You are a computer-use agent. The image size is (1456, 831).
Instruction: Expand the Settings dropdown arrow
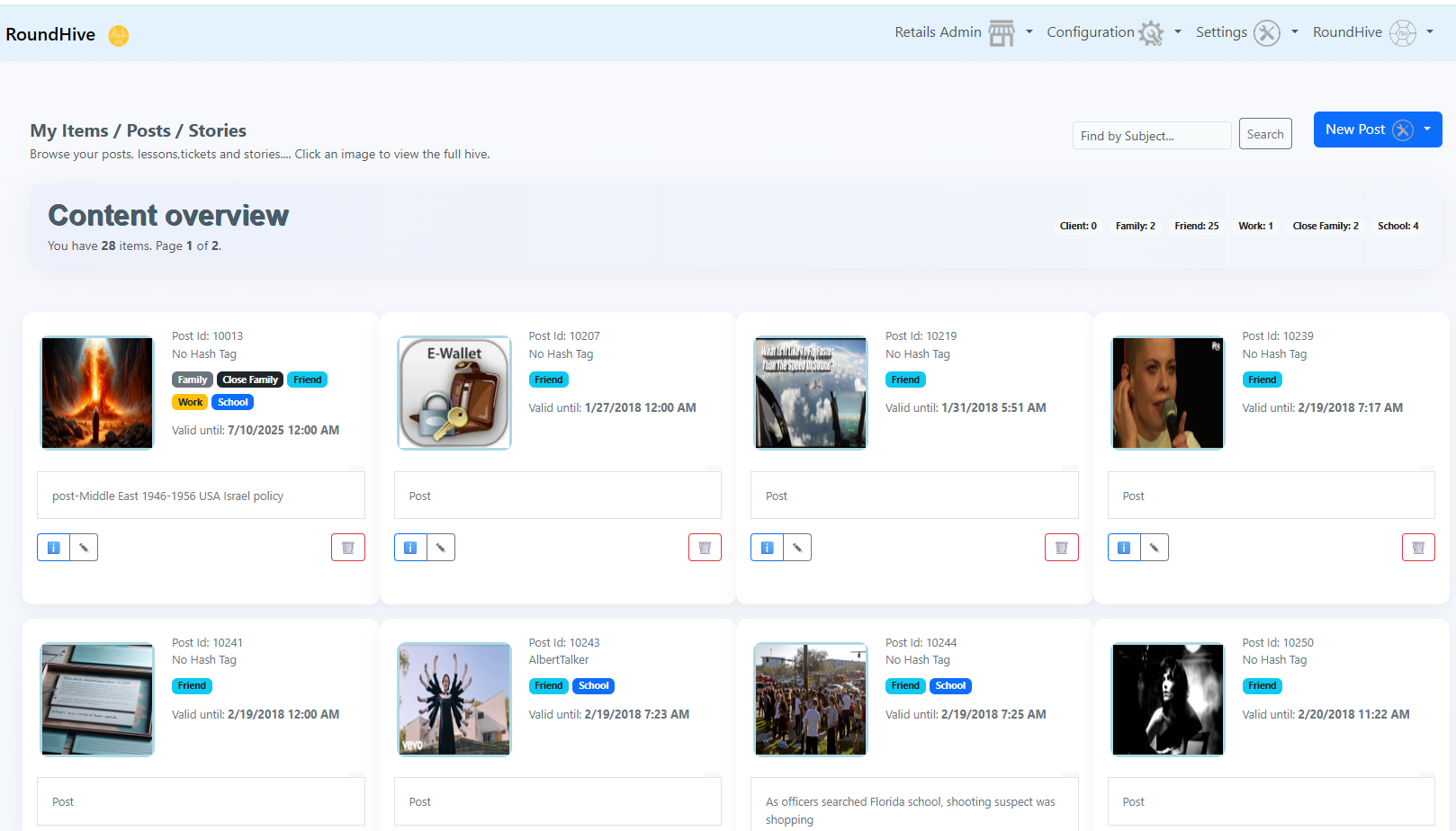(1295, 31)
